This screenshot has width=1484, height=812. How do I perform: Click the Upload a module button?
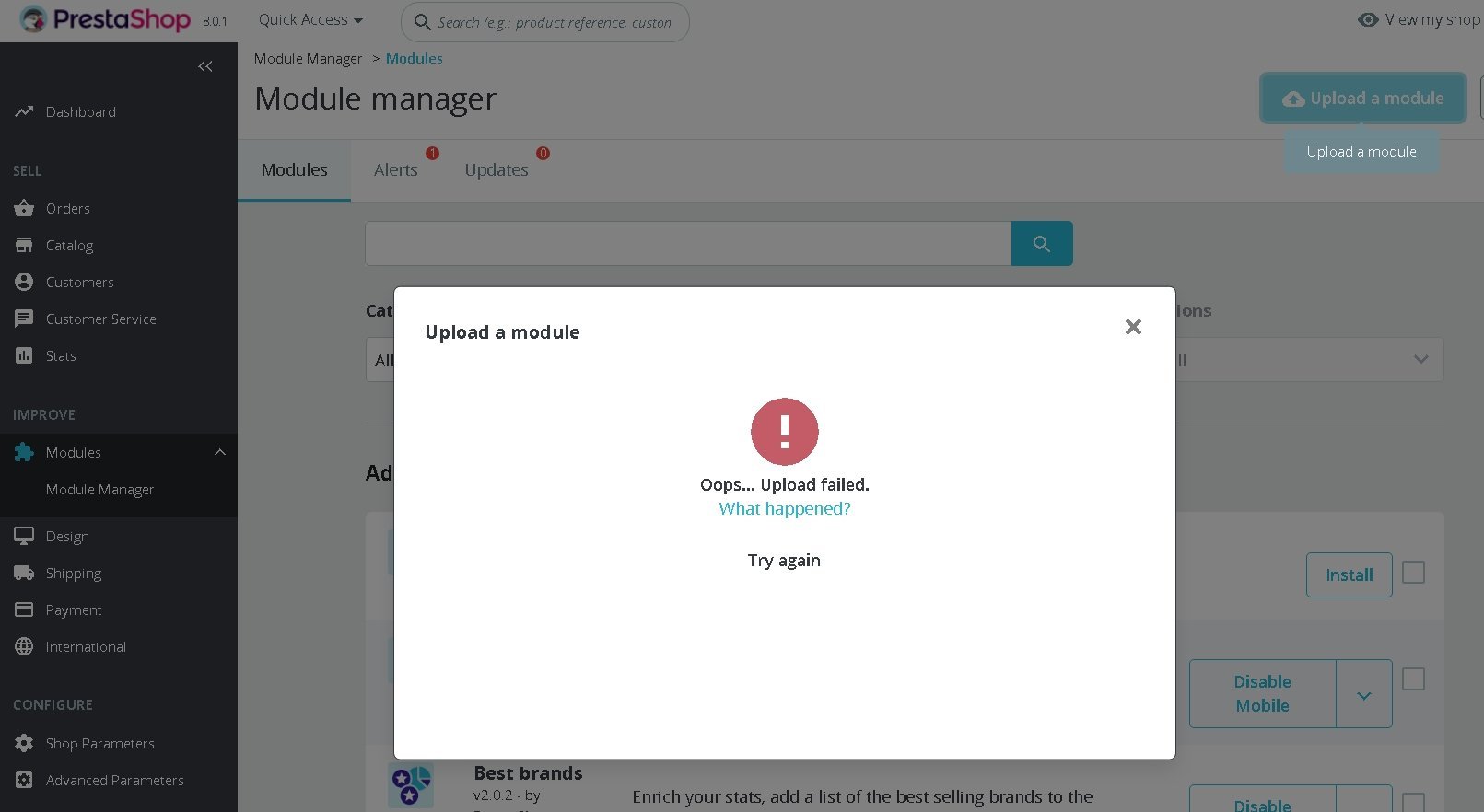[1362, 98]
